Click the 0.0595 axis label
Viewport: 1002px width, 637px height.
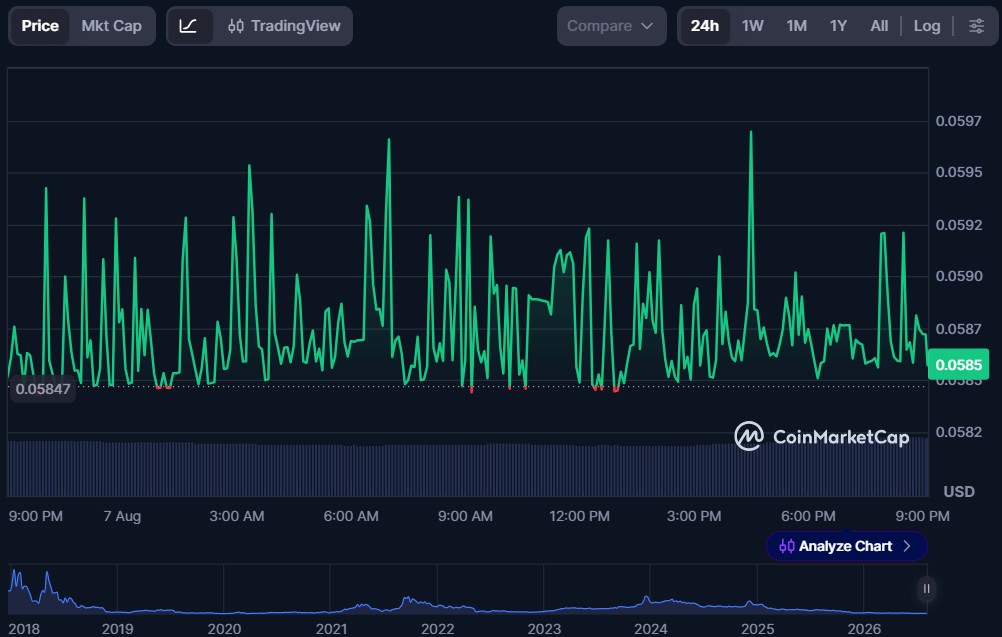click(x=958, y=173)
